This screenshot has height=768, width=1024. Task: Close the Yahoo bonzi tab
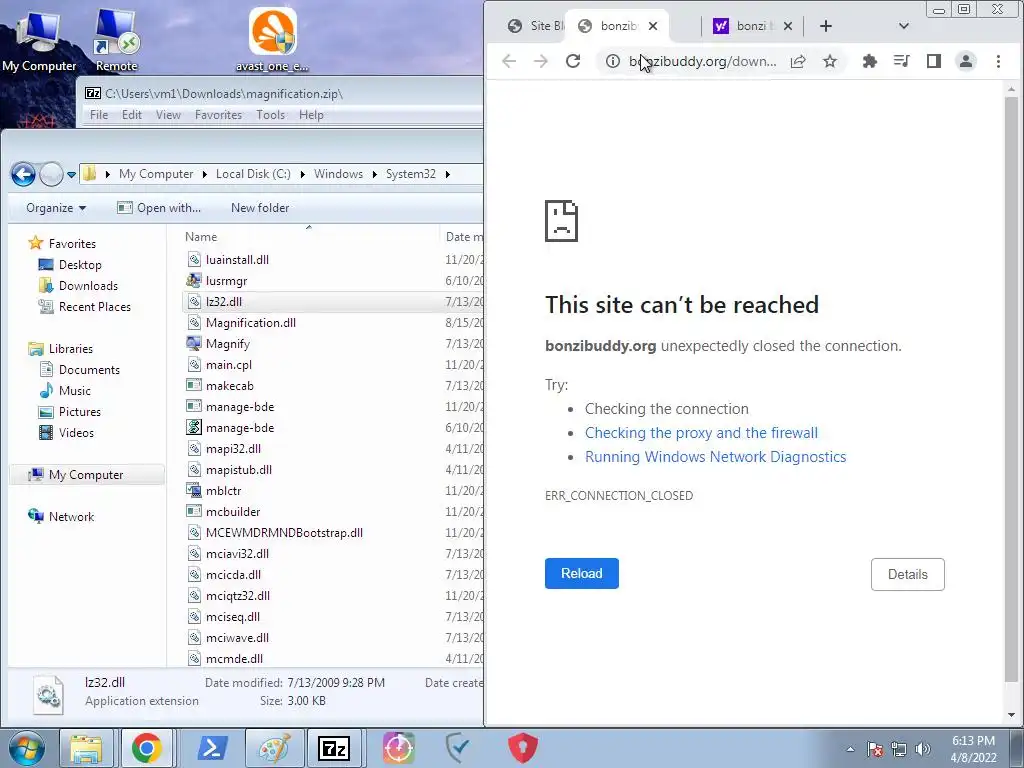[x=788, y=26]
